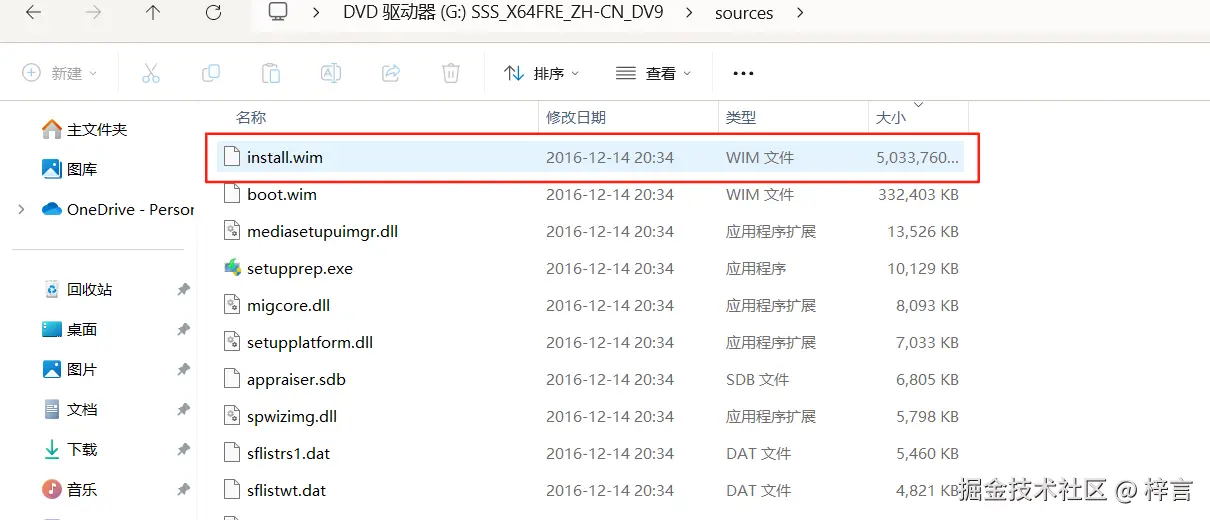Select the boot.wim file
Image resolution: width=1210 pixels, height=520 pixels.
point(590,194)
